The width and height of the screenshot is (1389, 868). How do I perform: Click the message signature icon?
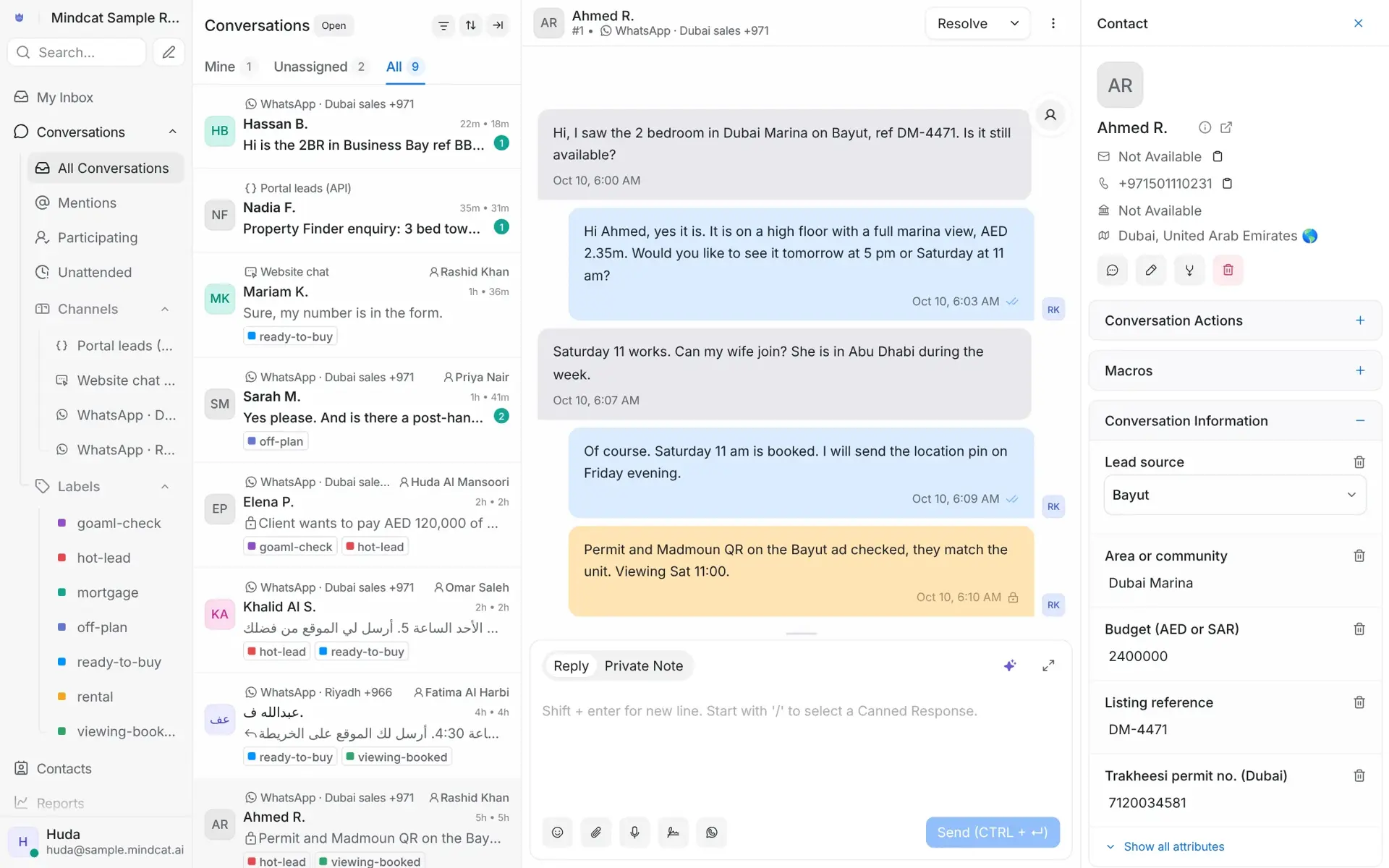673,833
